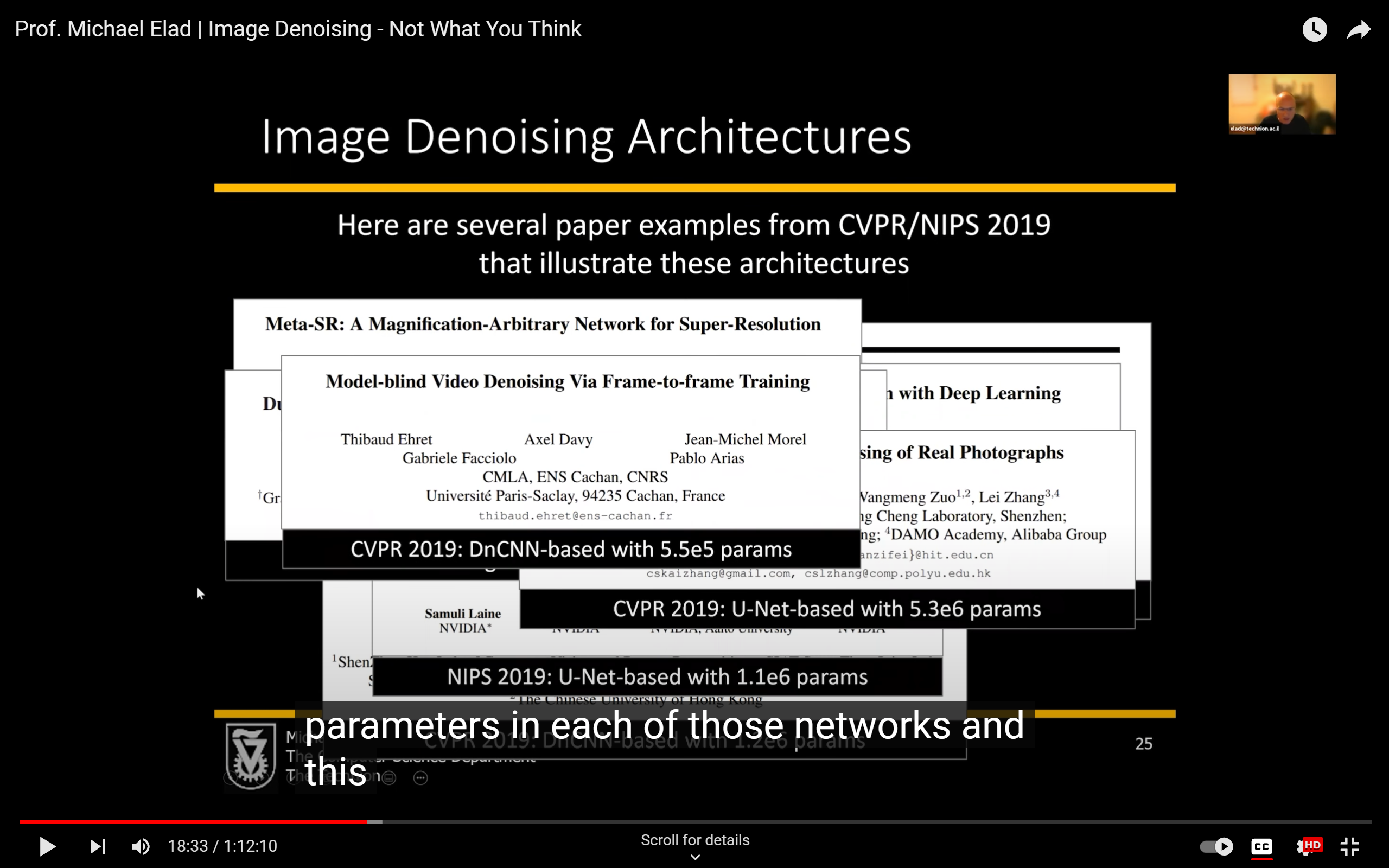The height and width of the screenshot is (868, 1389).
Task: Click the Technion logo on the slide
Action: 250,756
